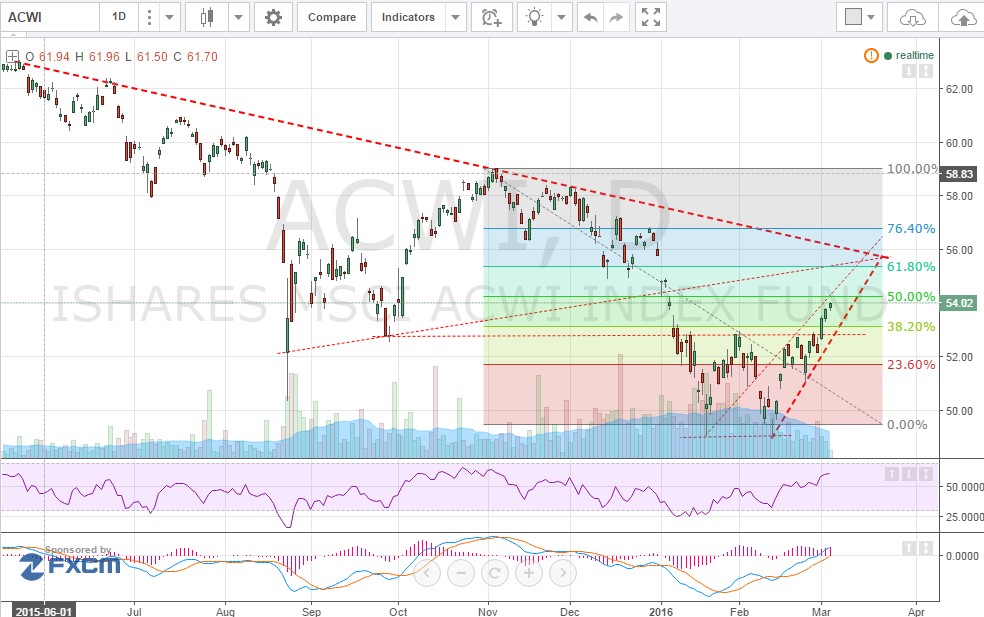
Task: Click the green realtime status indicator
Action: pyautogui.click(x=909, y=55)
